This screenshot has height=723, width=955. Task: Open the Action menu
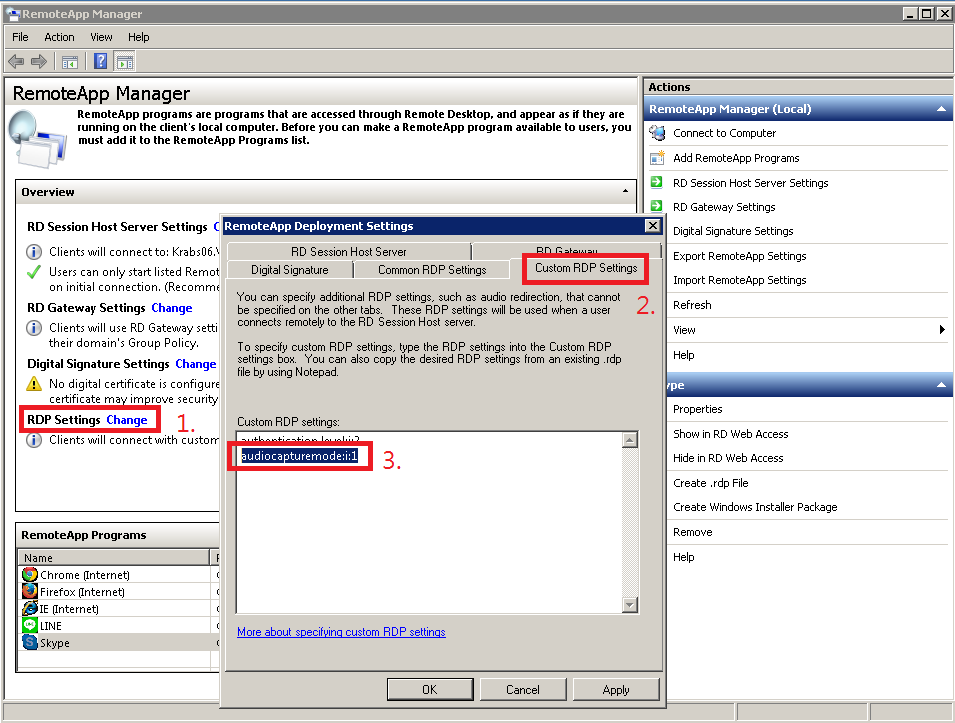pos(59,37)
